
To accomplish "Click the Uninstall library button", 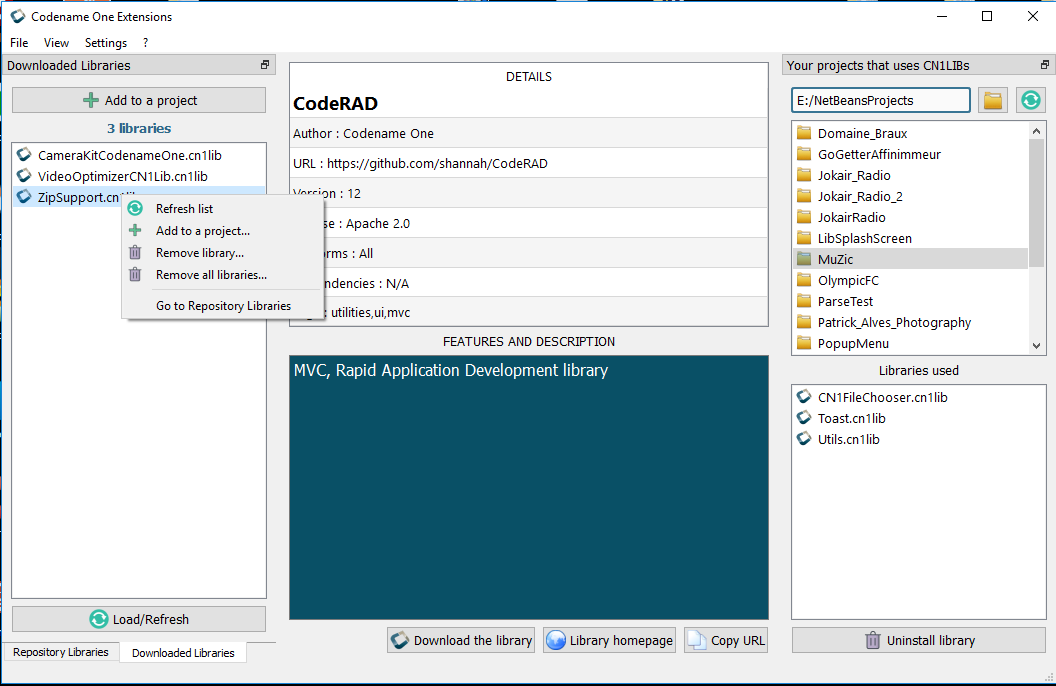I will tap(919, 640).
